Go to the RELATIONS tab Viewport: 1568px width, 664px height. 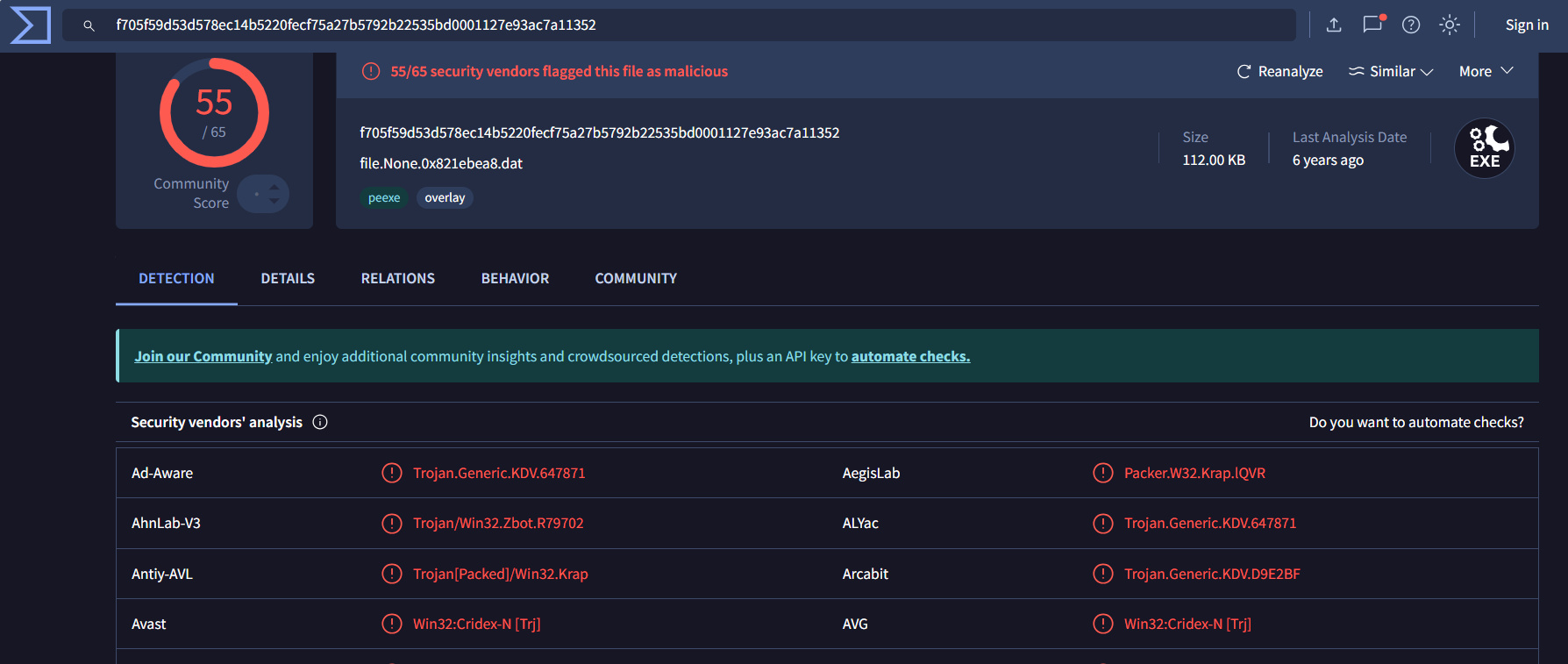coord(398,278)
